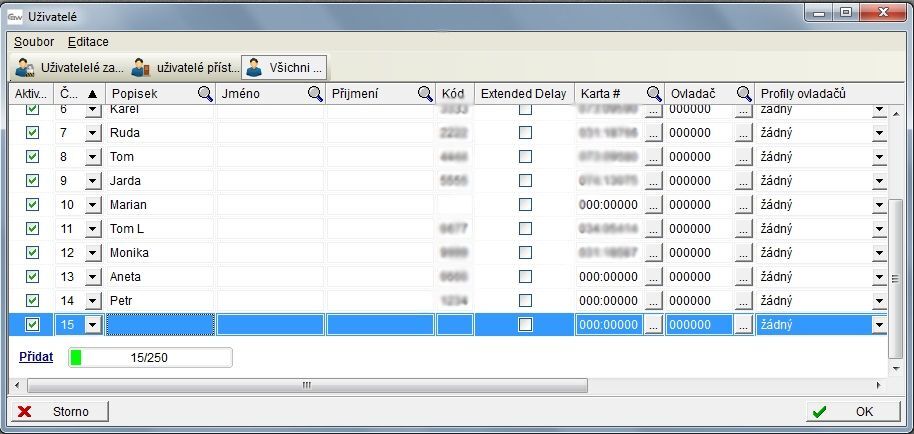Open the Soubor menu
This screenshot has height=434, width=914.
[x=34, y=42]
